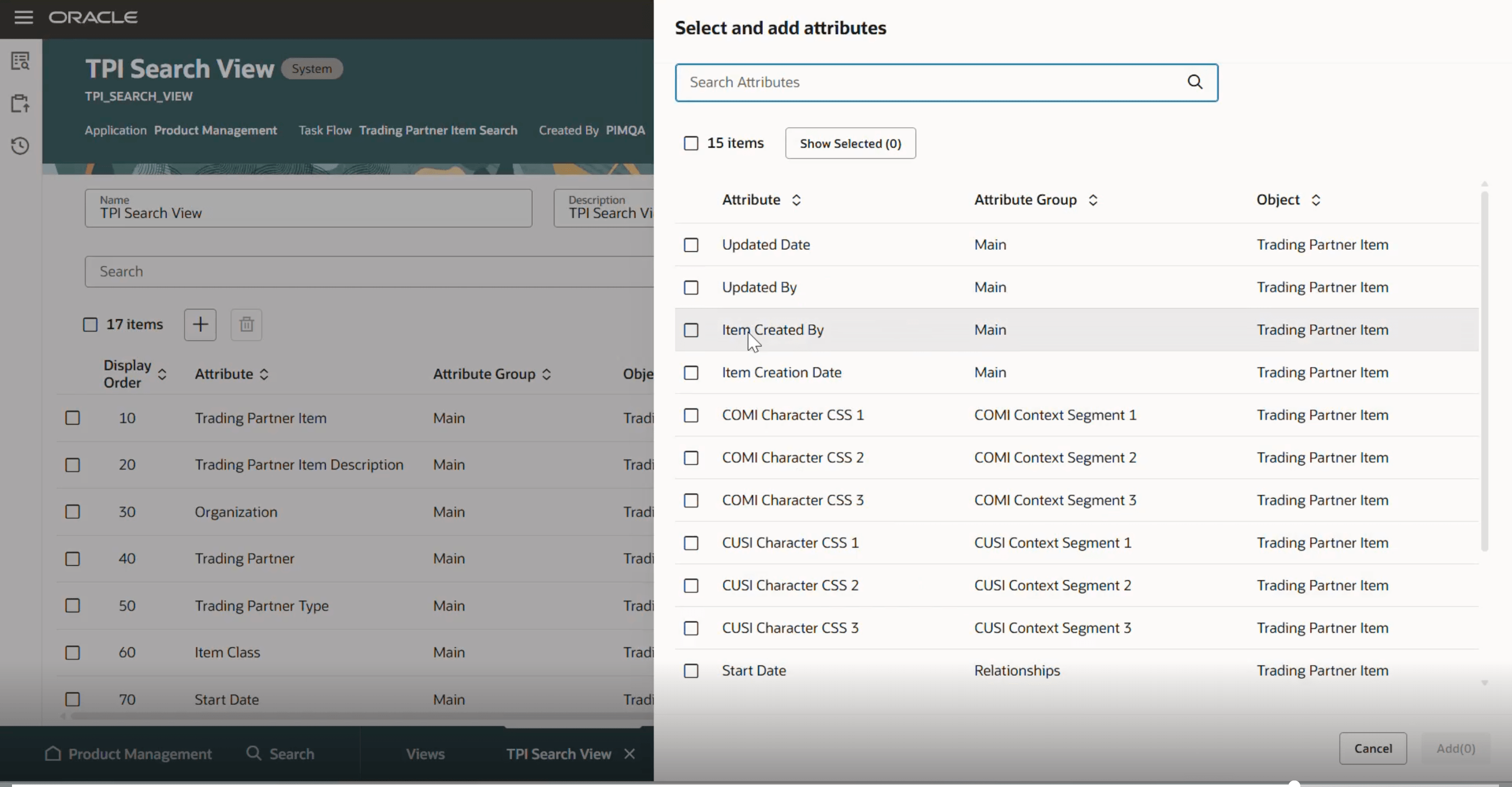Click the plus icon to add an attribute
The width and height of the screenshot is (1512, 787).
(x=200, y=324)
